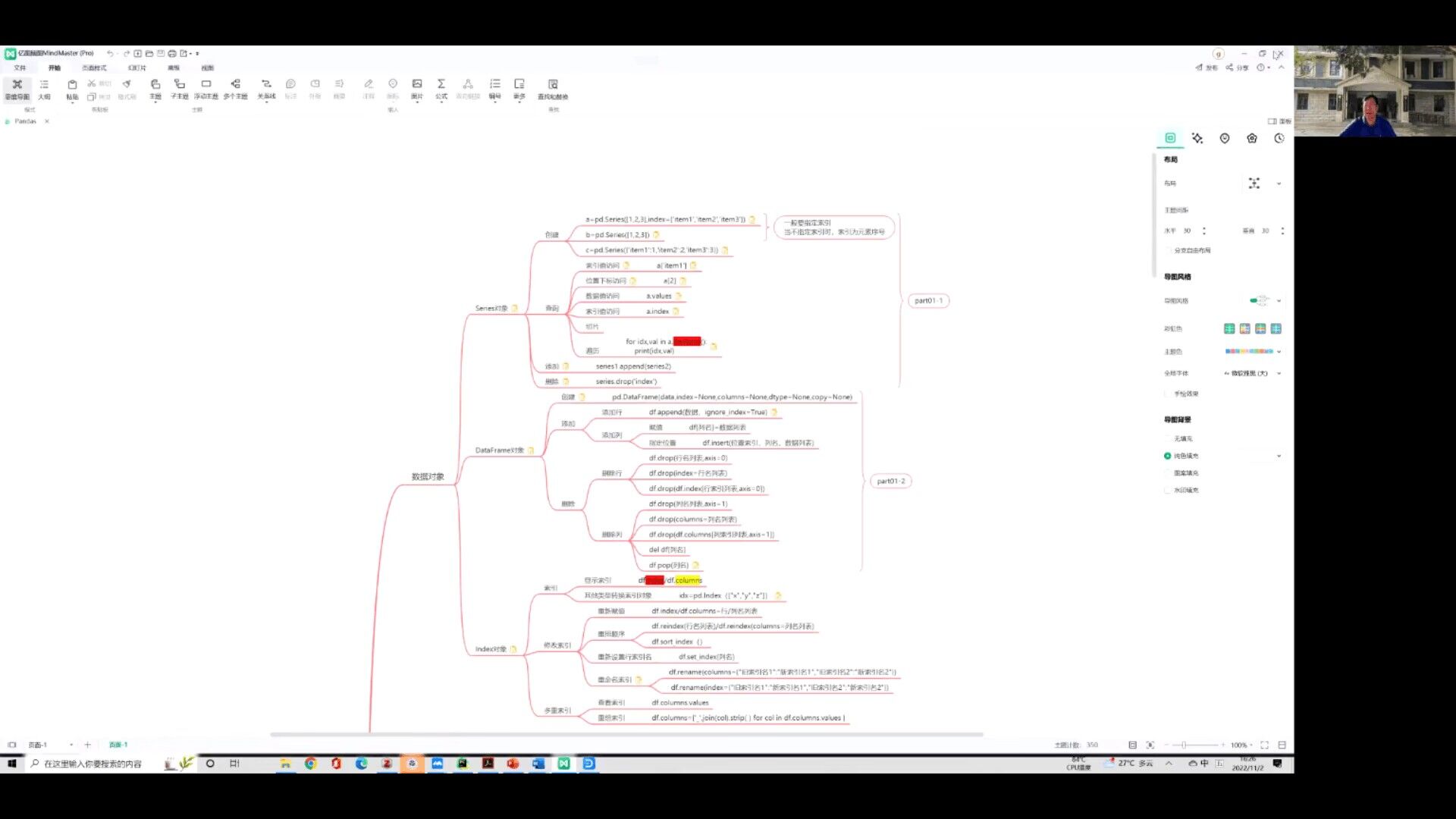Viewport: 1456px width, 819px height.
Task: Choose the second rainbow color swatch
Action: (1244, 328)
